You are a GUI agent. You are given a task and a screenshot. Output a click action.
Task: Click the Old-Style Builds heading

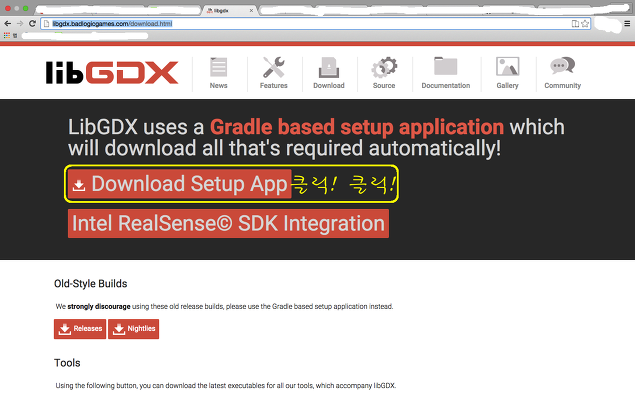(x=91, y=283)
